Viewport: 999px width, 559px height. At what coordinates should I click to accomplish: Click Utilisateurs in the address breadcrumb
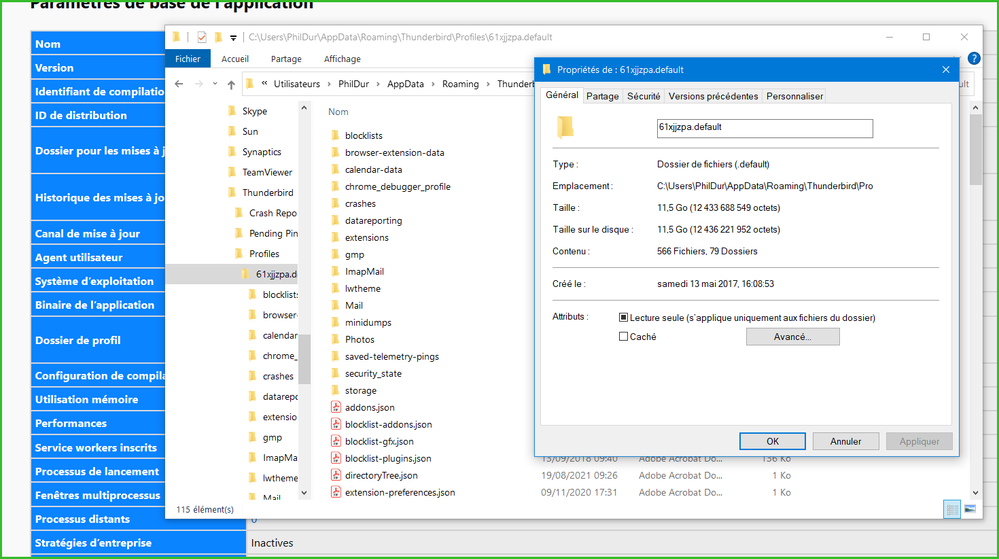coord(297,84)
